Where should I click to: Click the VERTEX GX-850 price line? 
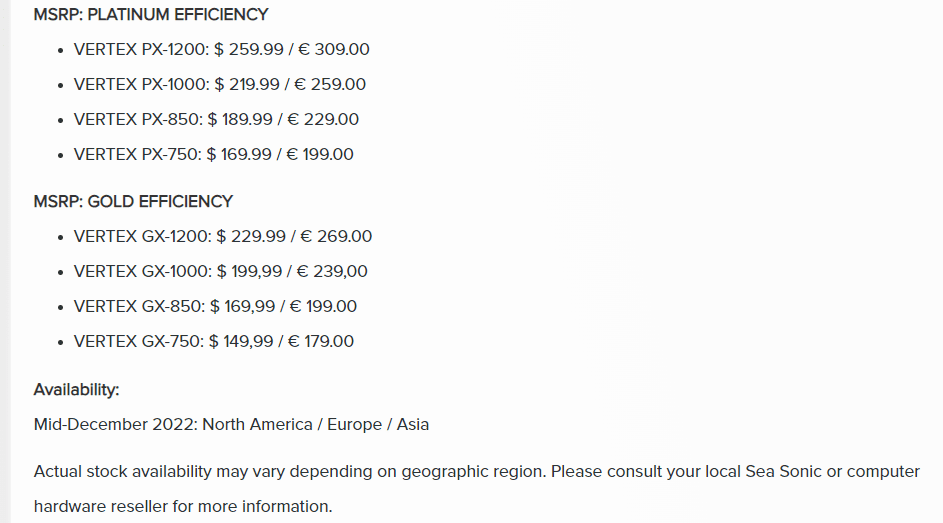click(215, 306)
